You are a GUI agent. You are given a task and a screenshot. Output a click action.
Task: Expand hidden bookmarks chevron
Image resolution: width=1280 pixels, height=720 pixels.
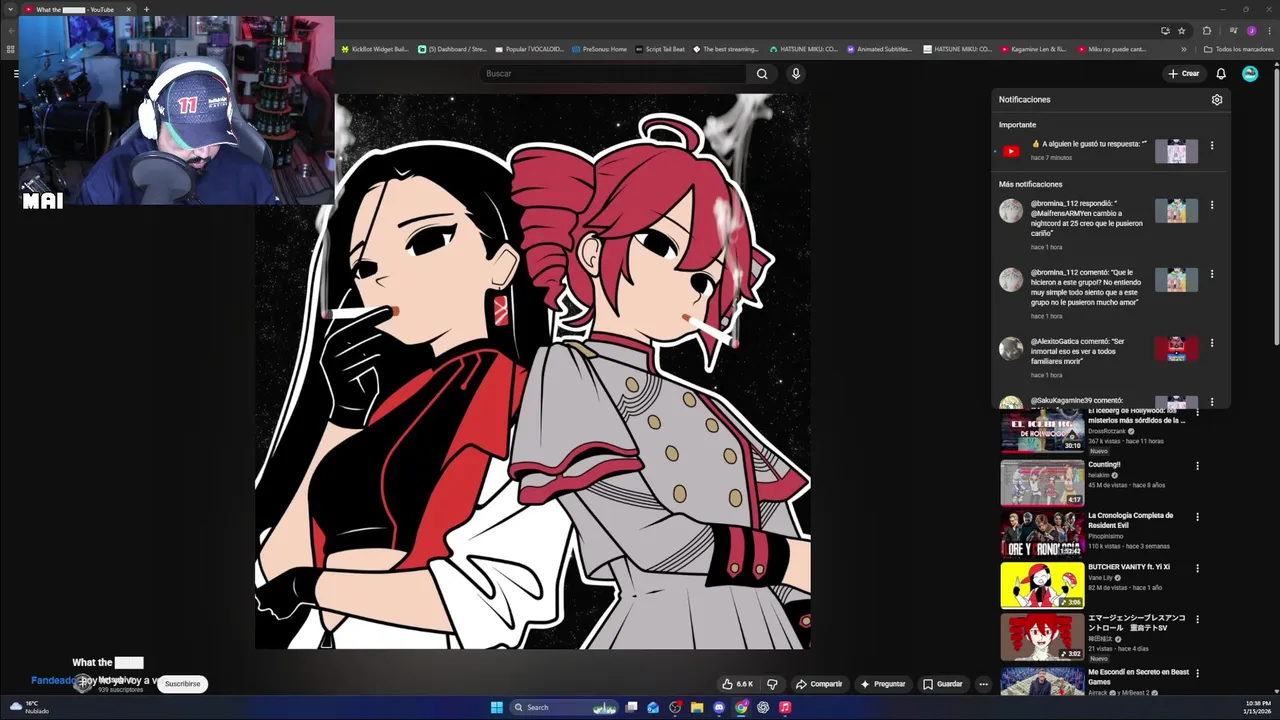click(x=1184, y=49)
